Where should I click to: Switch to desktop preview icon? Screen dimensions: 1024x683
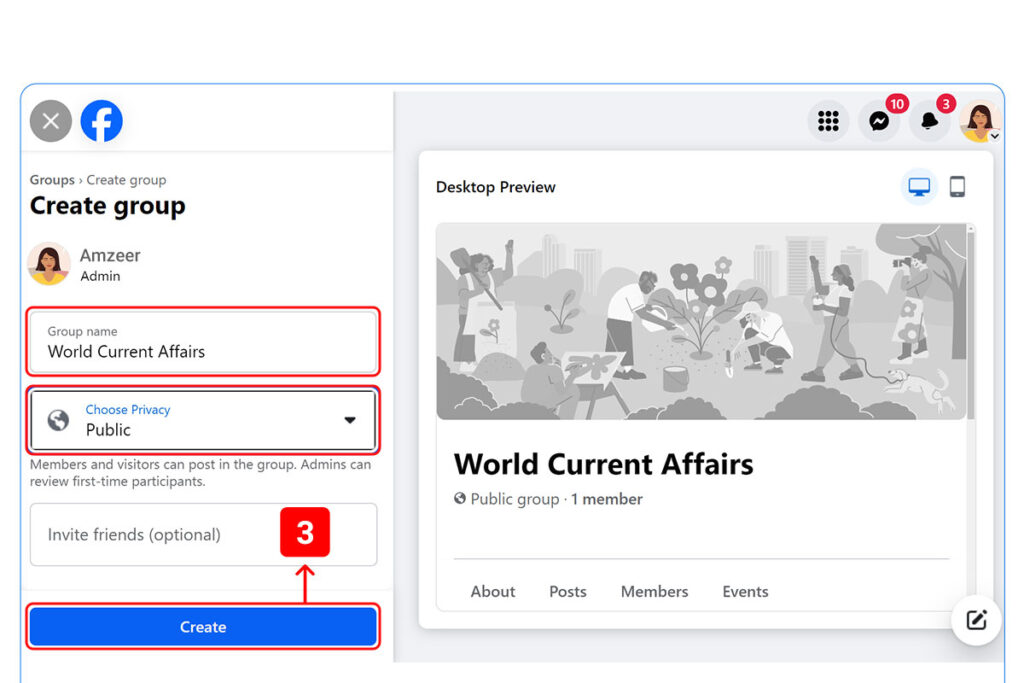[x=919, y=187]
